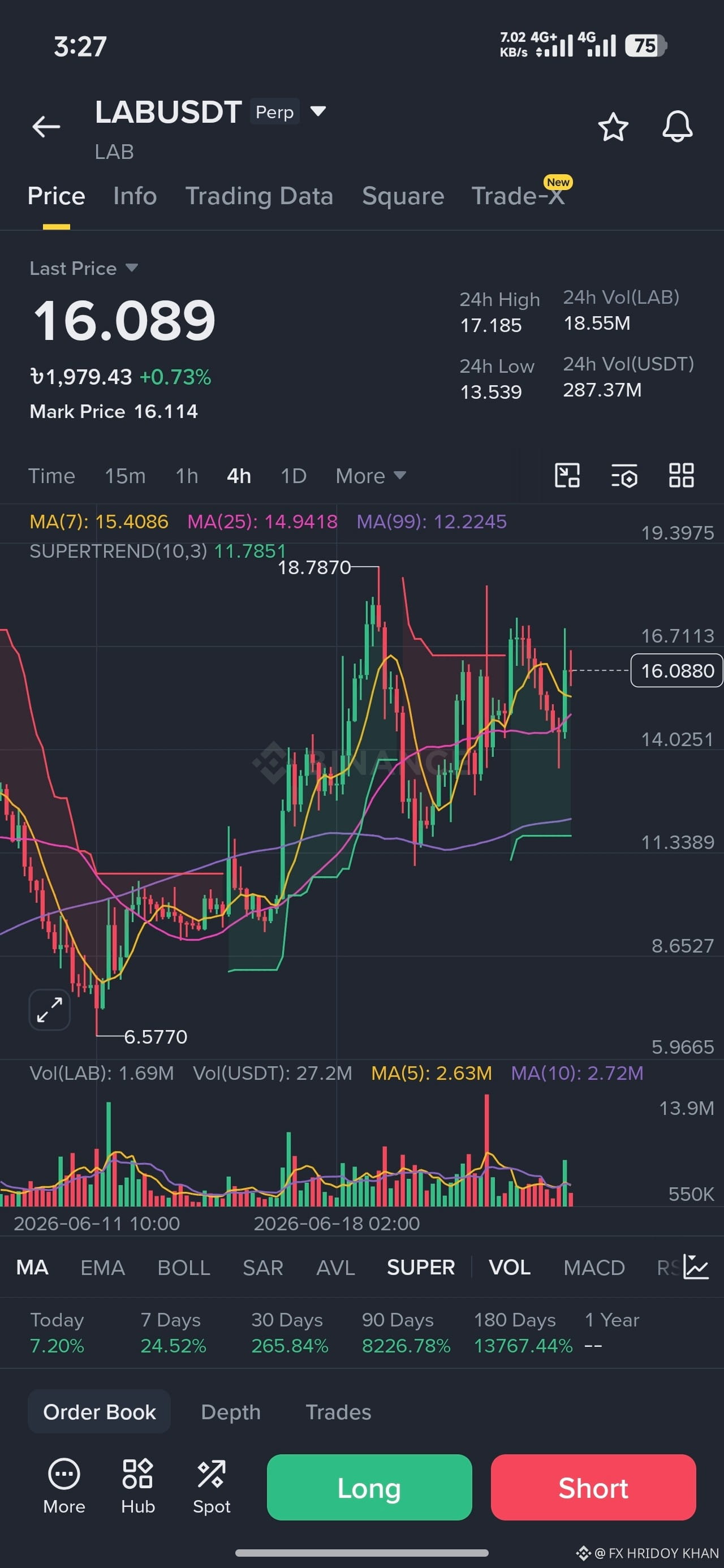Open the multi-chart grid layout icon
Image resolution: width=724 pixels, height=1568 pixels.
click(x=682, y=475)
